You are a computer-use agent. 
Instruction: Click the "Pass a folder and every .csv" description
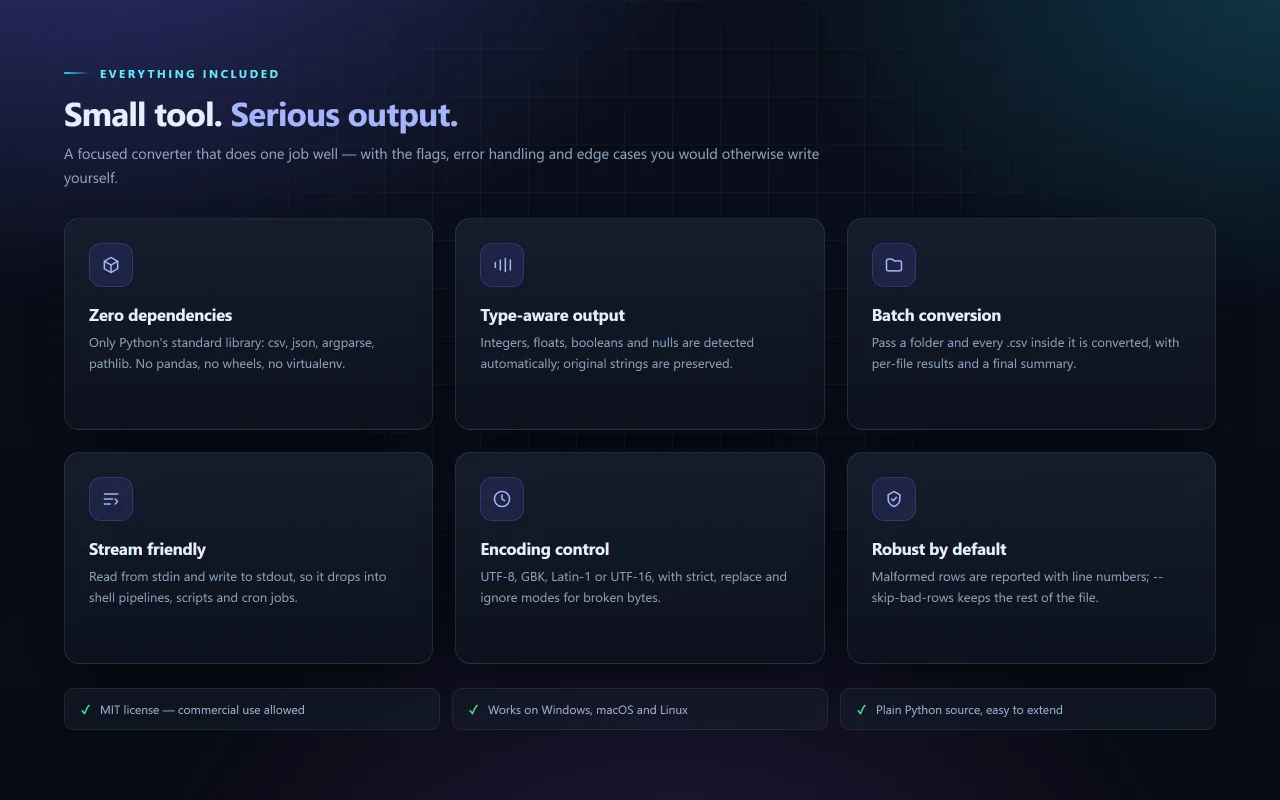pos(1026,353)
